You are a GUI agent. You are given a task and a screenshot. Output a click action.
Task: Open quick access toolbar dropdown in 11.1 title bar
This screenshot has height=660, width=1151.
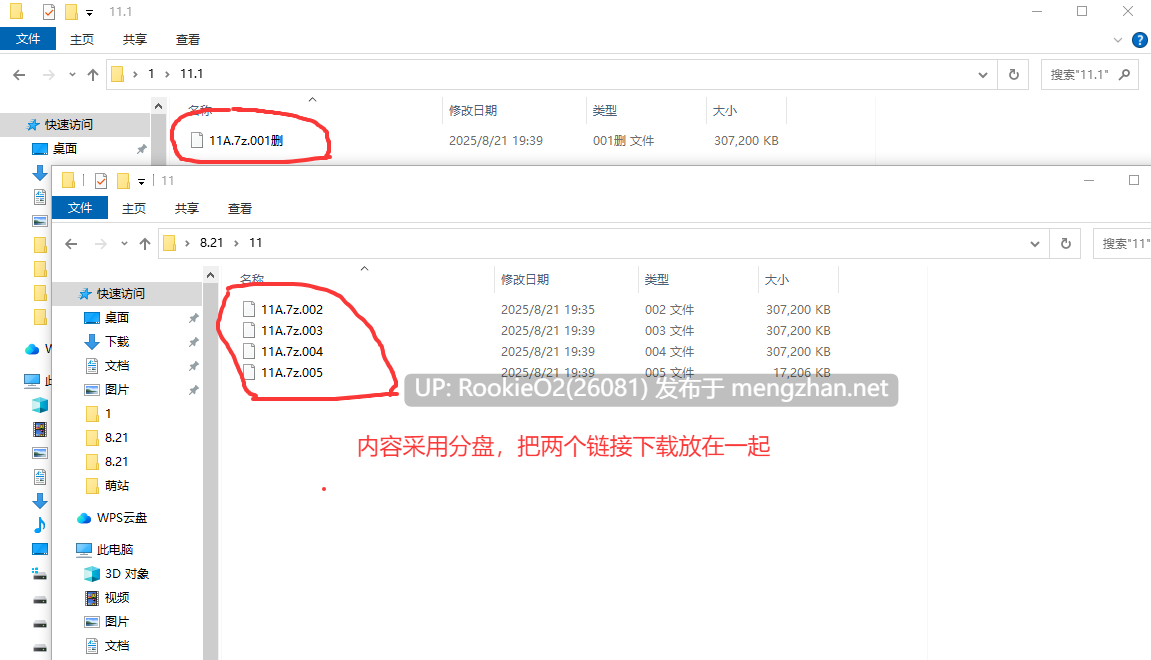click(90, 12)
